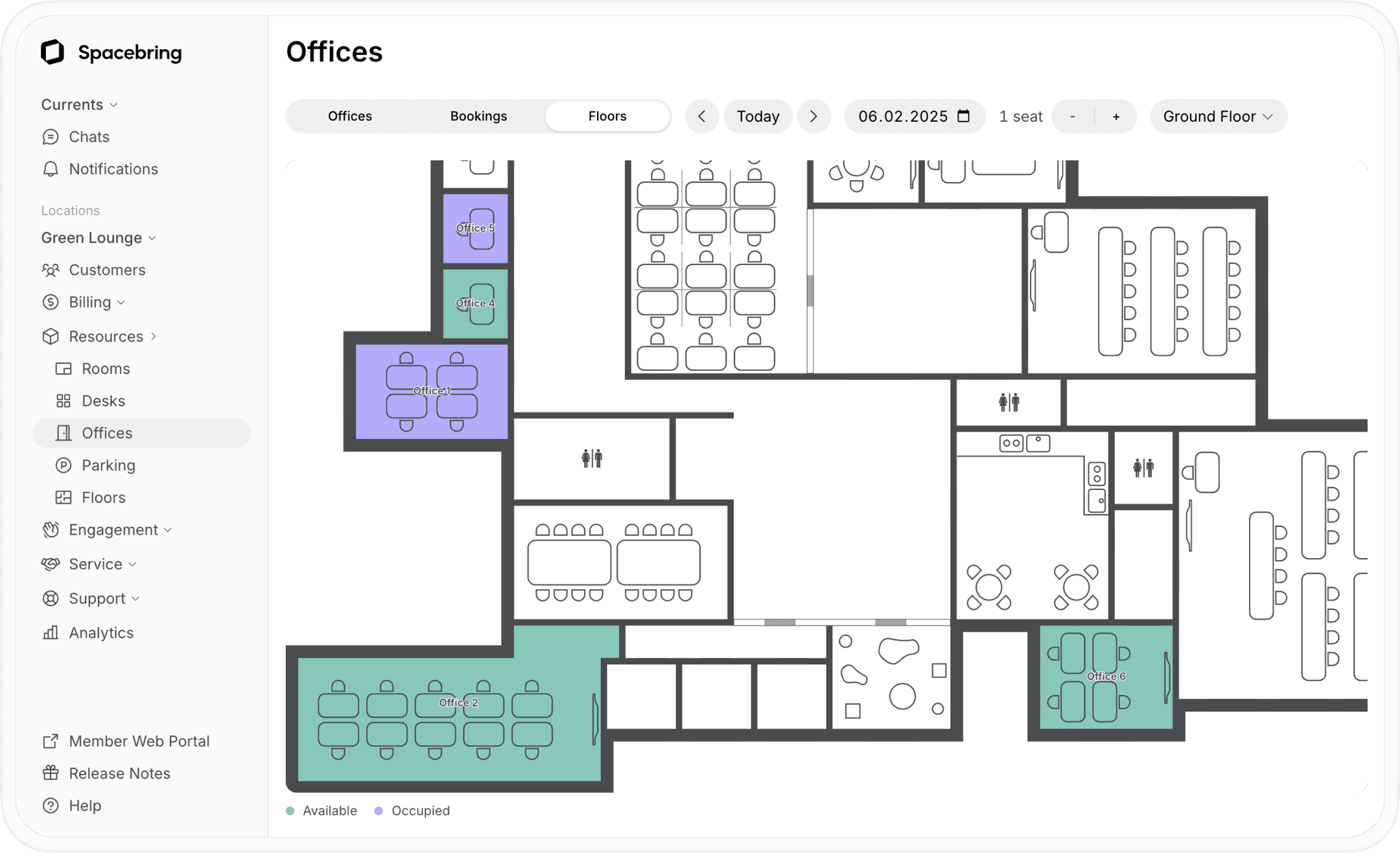Switch to the Offices tab
1400x853 pixels.
[x=350, y=117]
